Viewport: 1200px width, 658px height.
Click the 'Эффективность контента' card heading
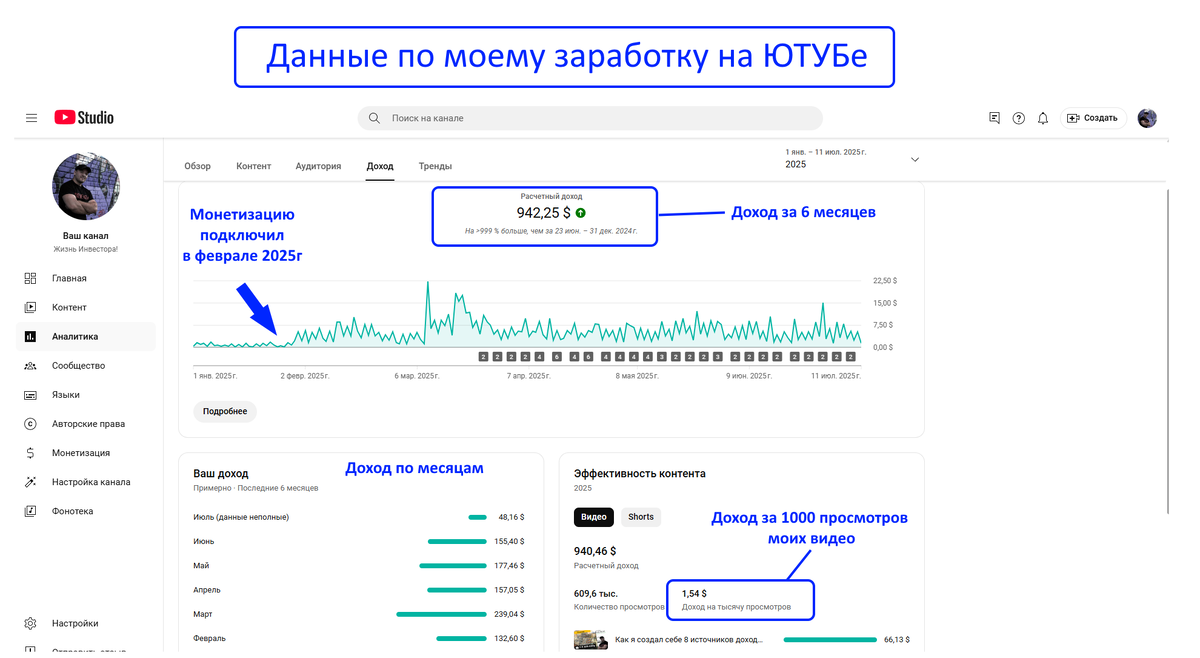639,473
